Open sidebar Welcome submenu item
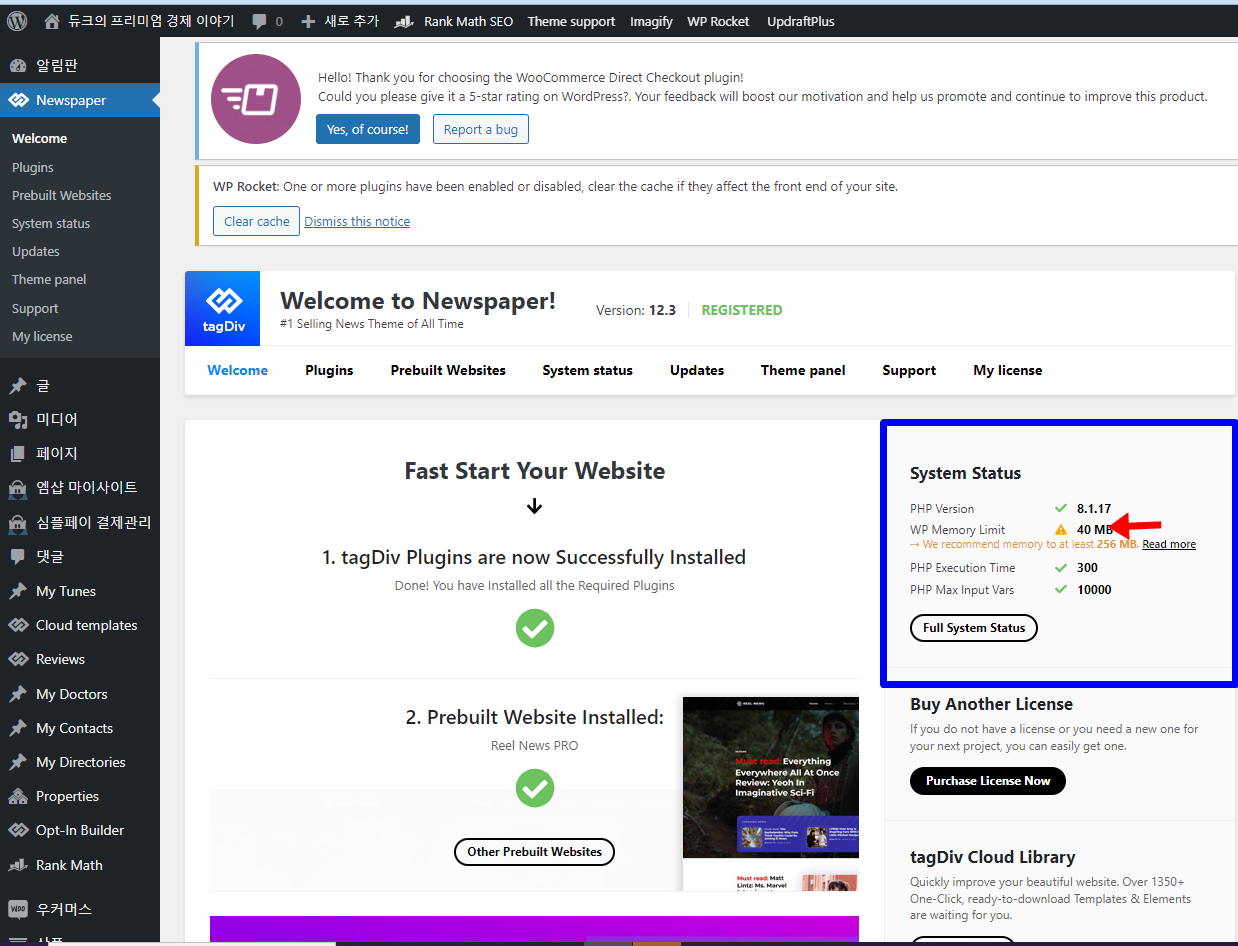Image resolution: width=1238 pixels, height=946 pixels. [40, 138]
